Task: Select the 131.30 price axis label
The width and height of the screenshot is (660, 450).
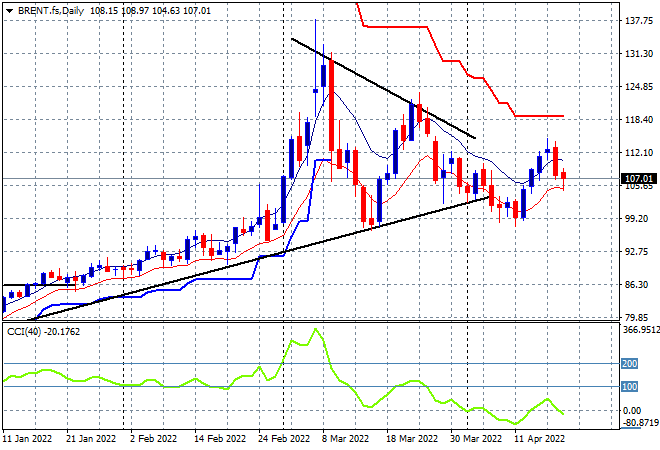Action: tap(639, 54)
